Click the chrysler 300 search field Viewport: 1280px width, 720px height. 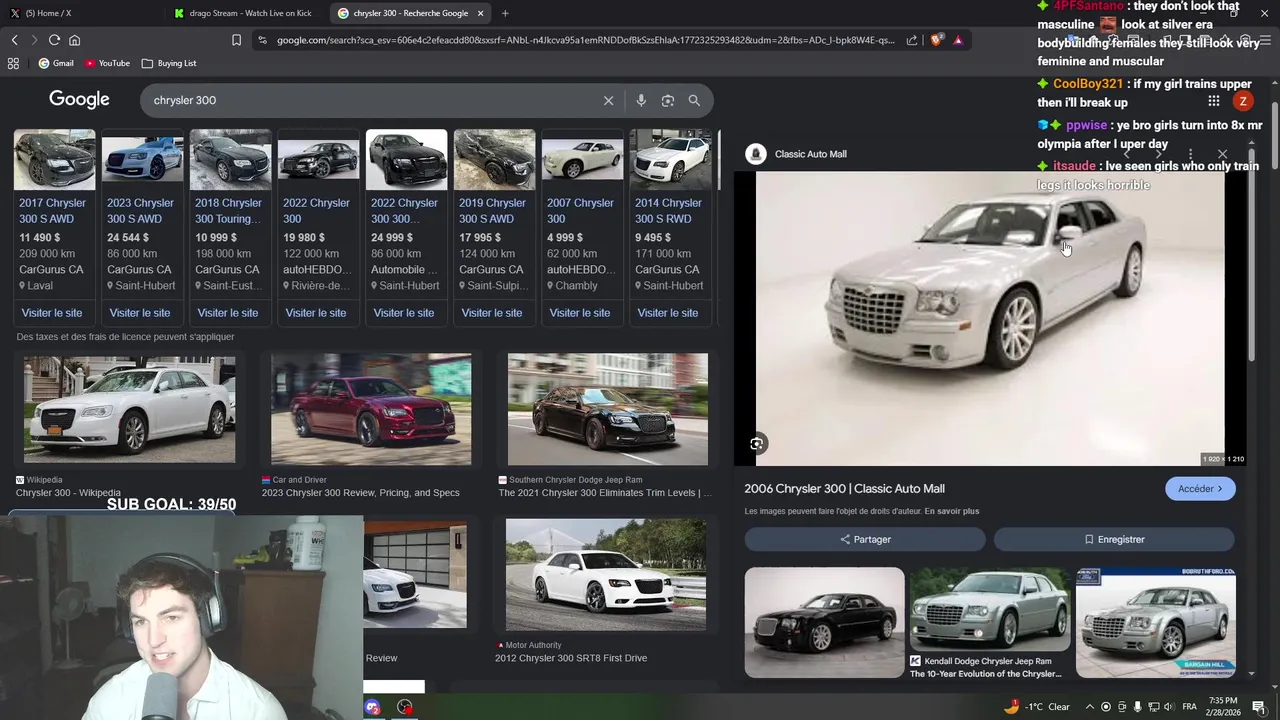(x=370, y=100)
